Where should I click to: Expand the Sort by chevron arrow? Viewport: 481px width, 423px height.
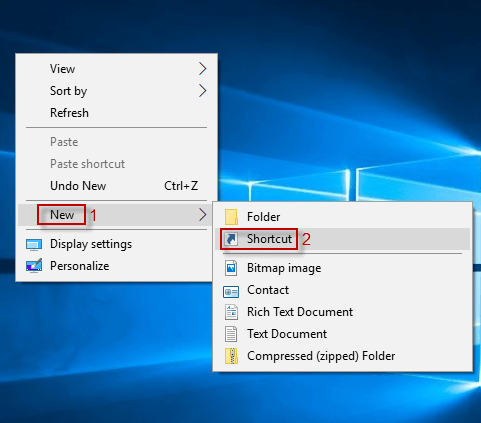click(203, 91)
